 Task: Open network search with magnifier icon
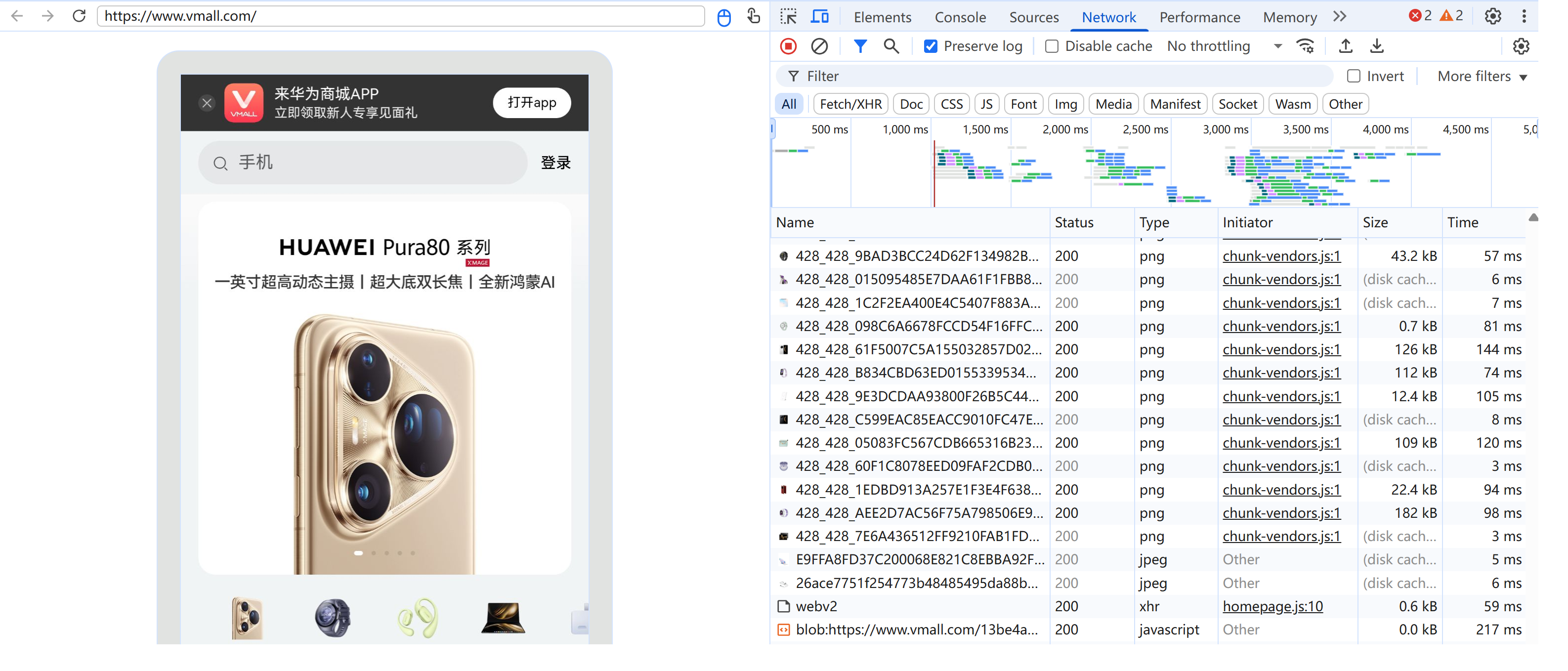(891, 46)
